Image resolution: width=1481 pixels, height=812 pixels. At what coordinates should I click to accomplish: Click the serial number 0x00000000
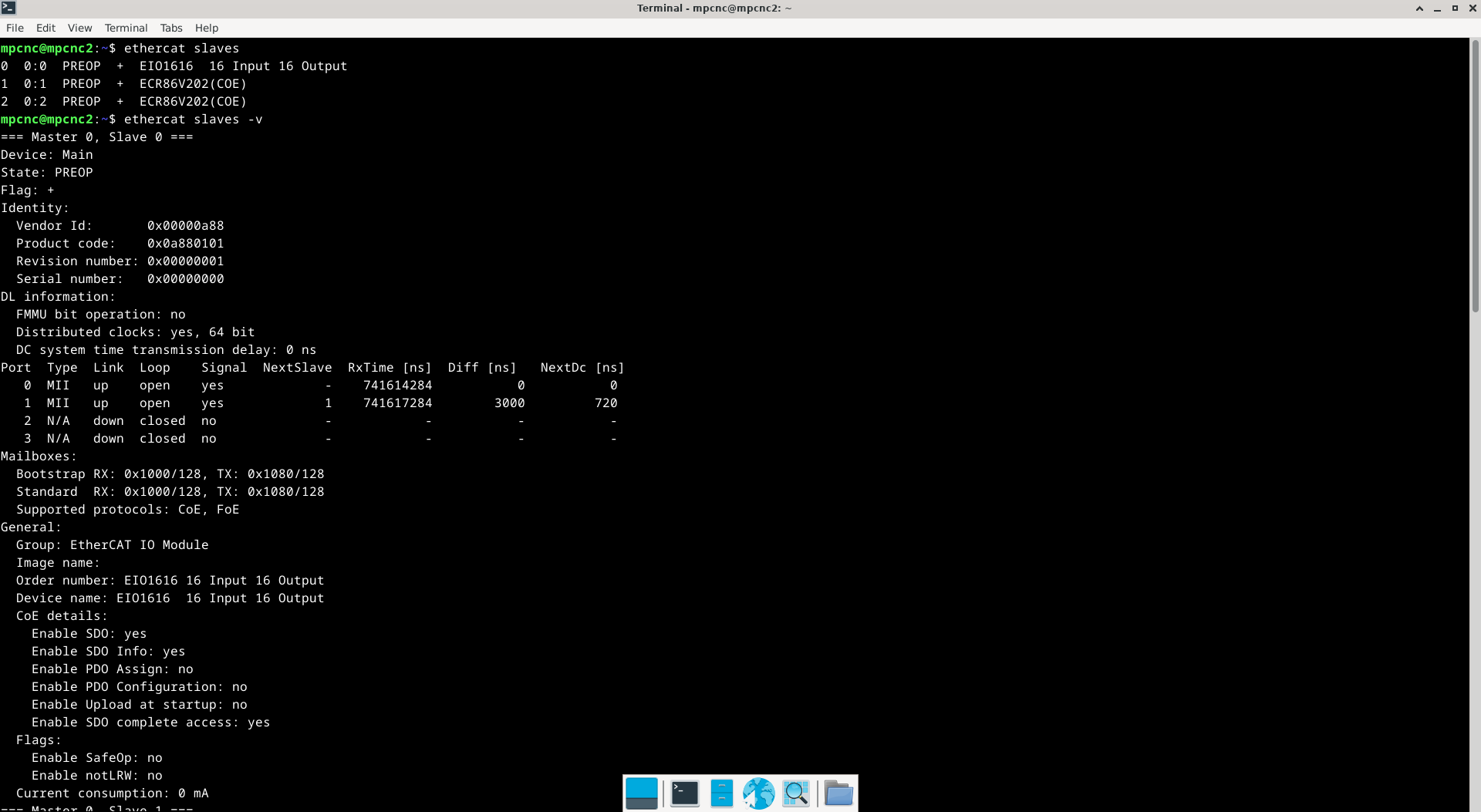click(x=186, y=279)
